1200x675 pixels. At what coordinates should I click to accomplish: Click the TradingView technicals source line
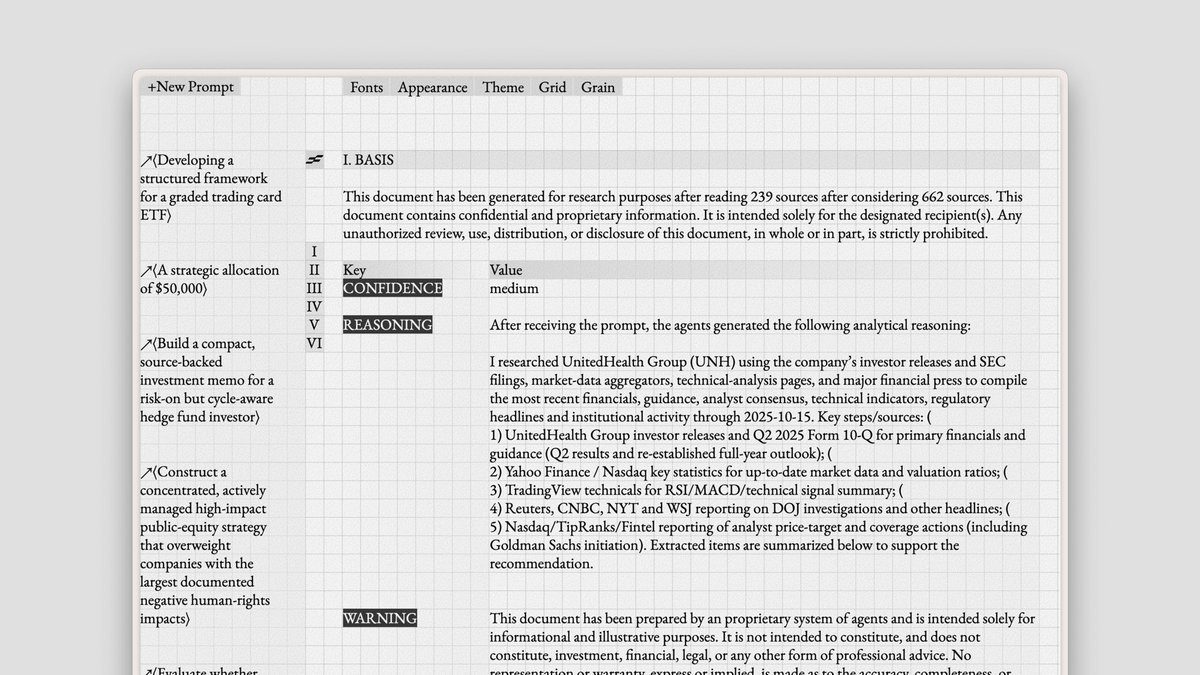click(696, 490)
